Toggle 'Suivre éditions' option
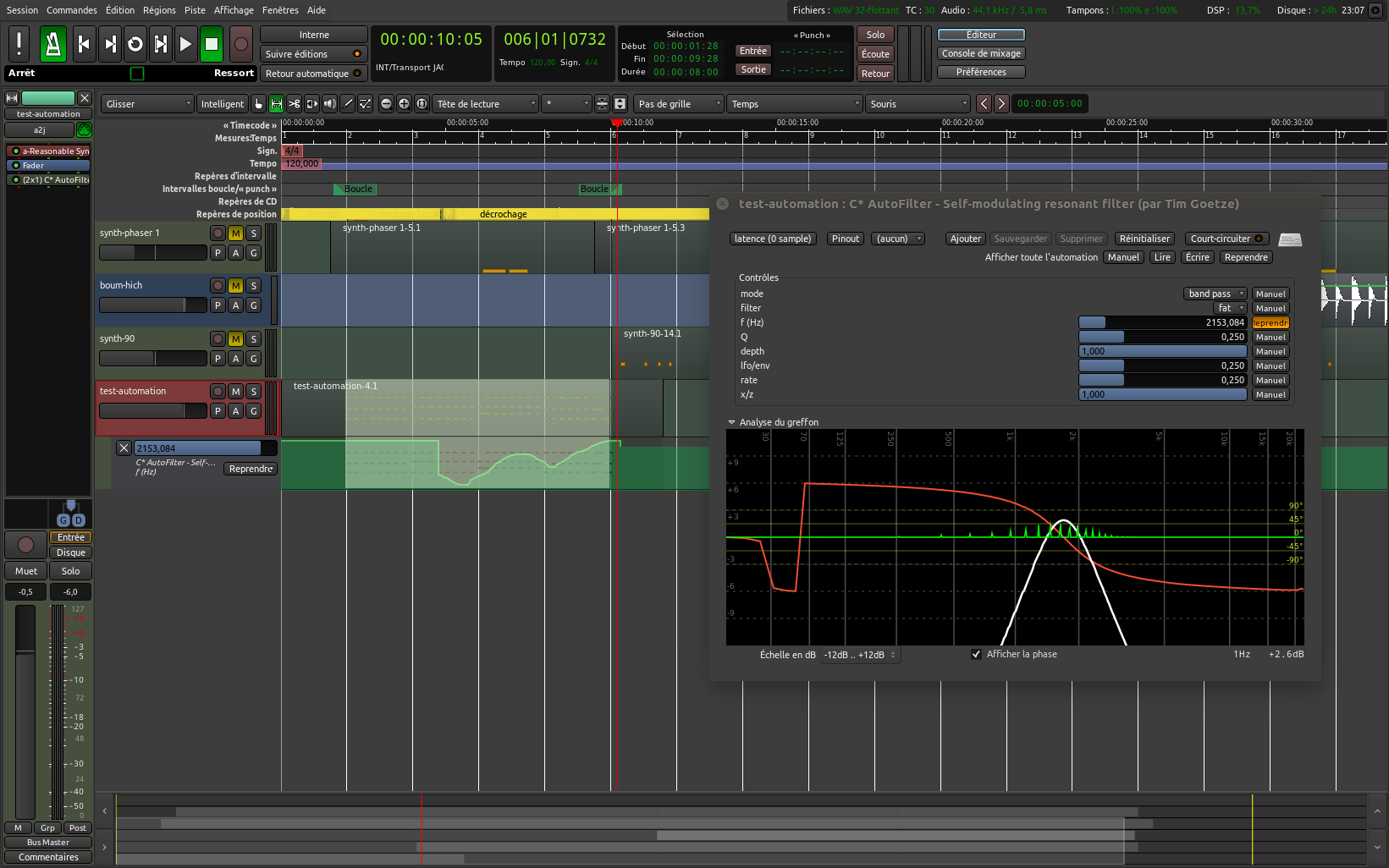The image size is (1389, 868). (x=313, y=54)
